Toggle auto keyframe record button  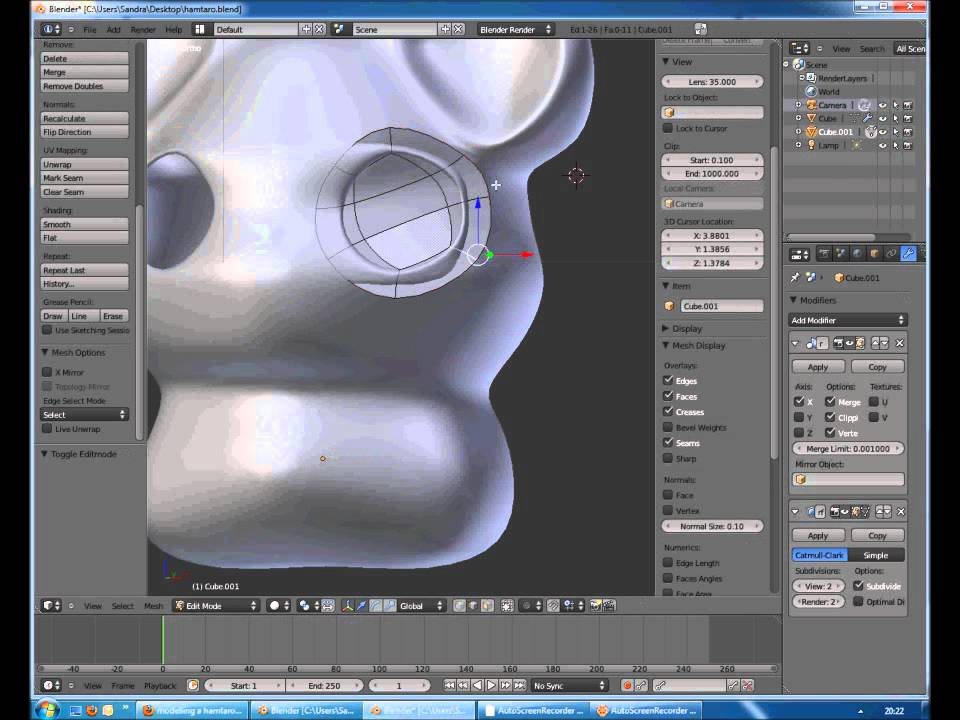point(627,686)
